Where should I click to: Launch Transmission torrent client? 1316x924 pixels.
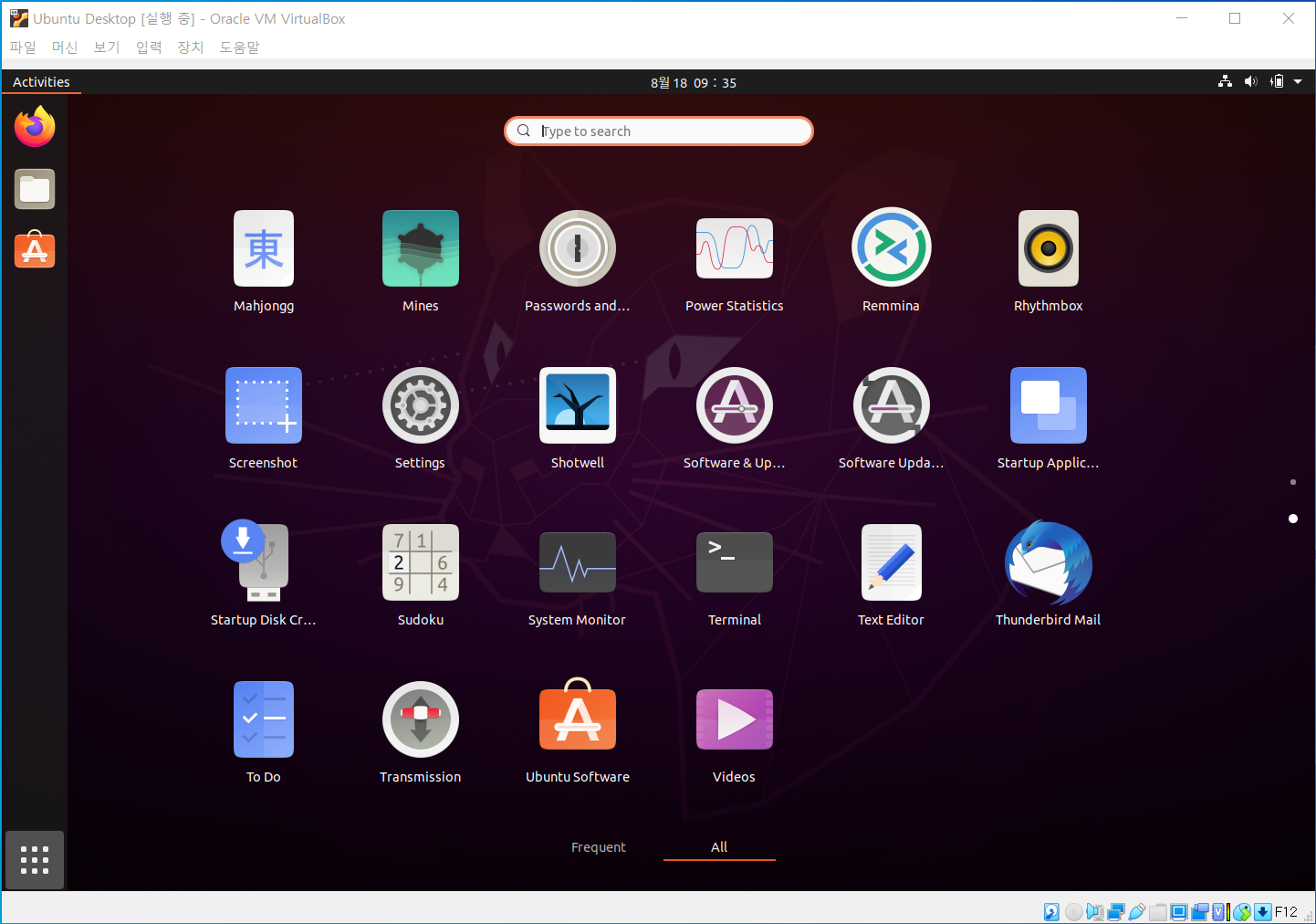[421, 733]
